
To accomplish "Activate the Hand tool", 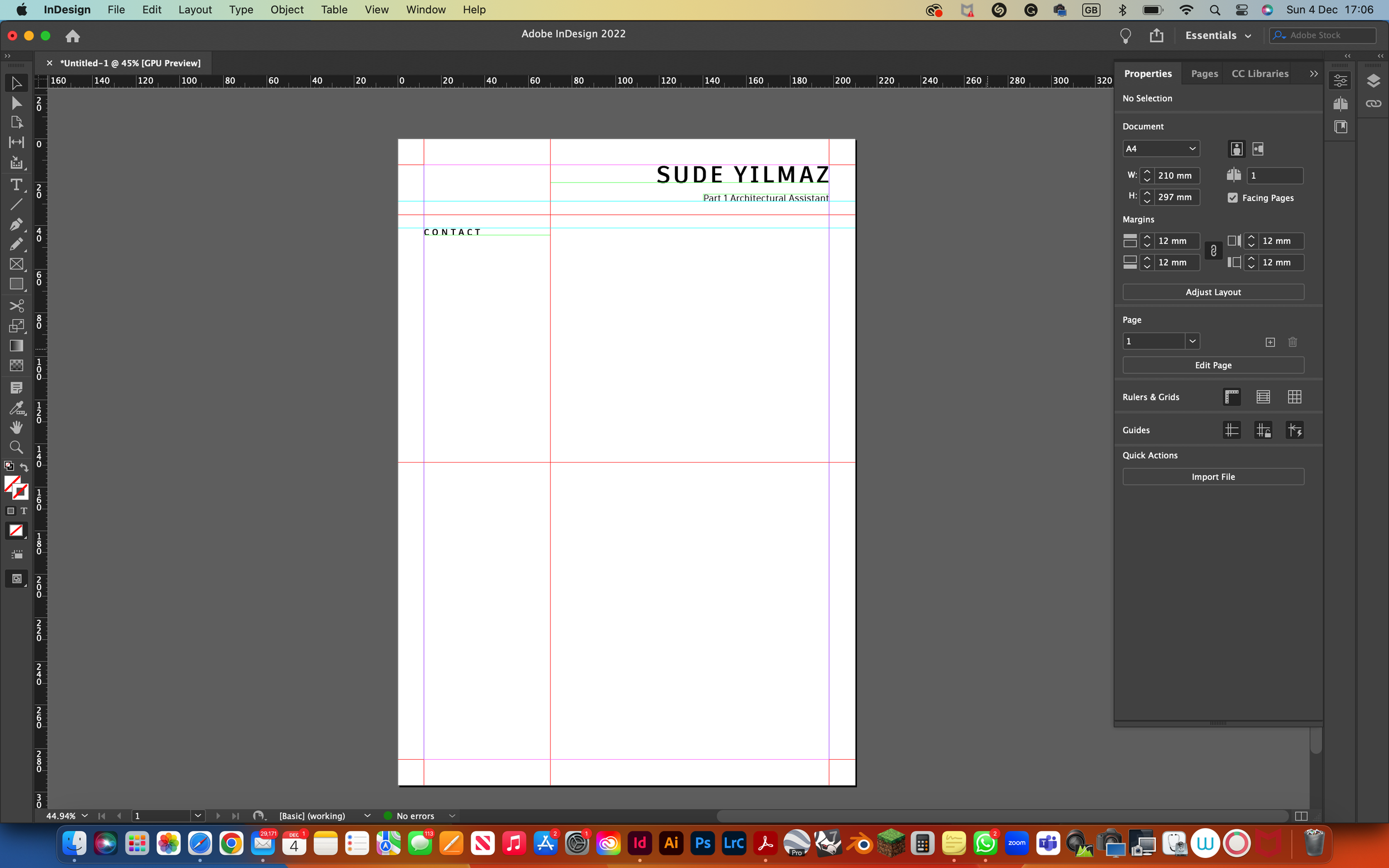I will 16,428.
